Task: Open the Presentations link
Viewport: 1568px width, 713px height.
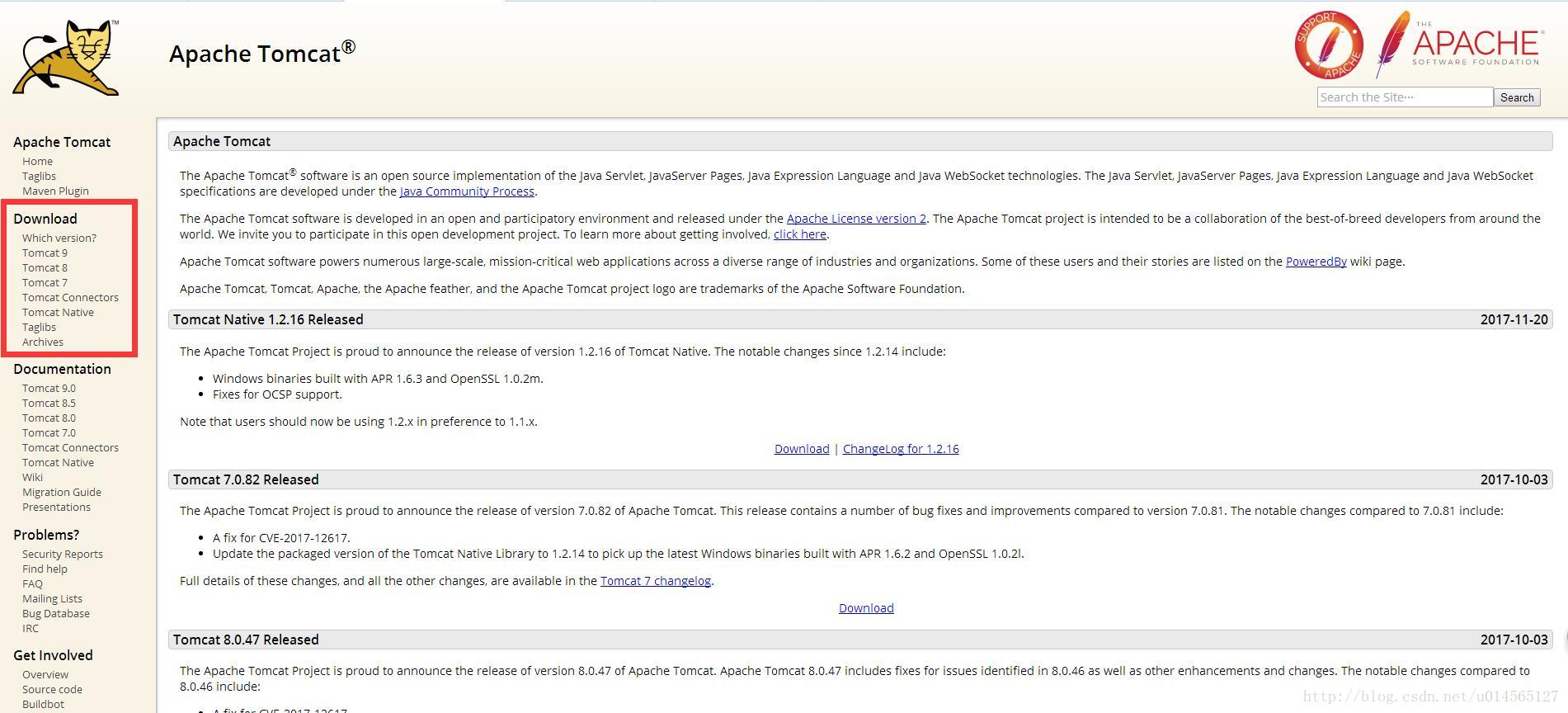Action: point(56,507)
